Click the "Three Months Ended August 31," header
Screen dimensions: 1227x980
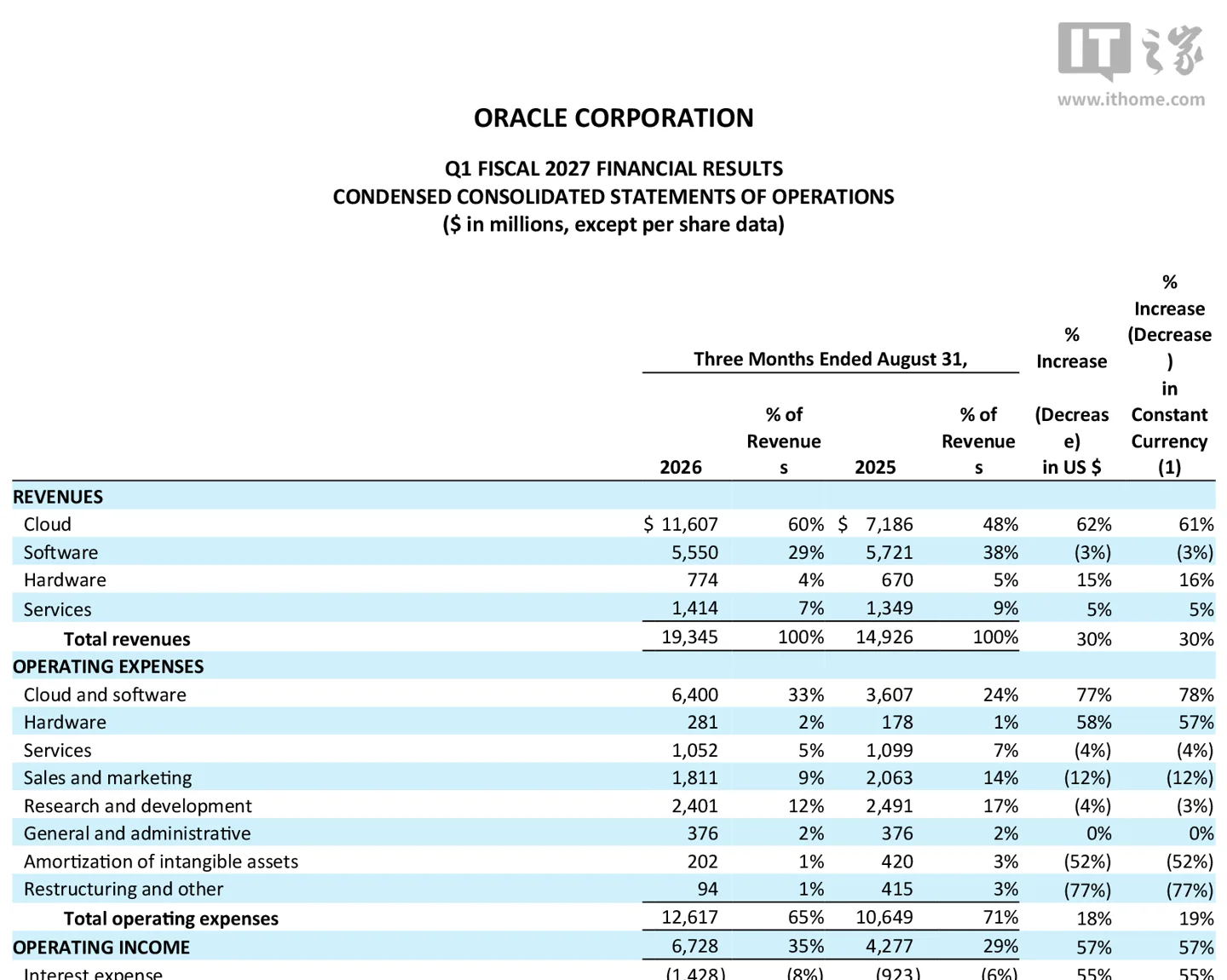(831, 359)
